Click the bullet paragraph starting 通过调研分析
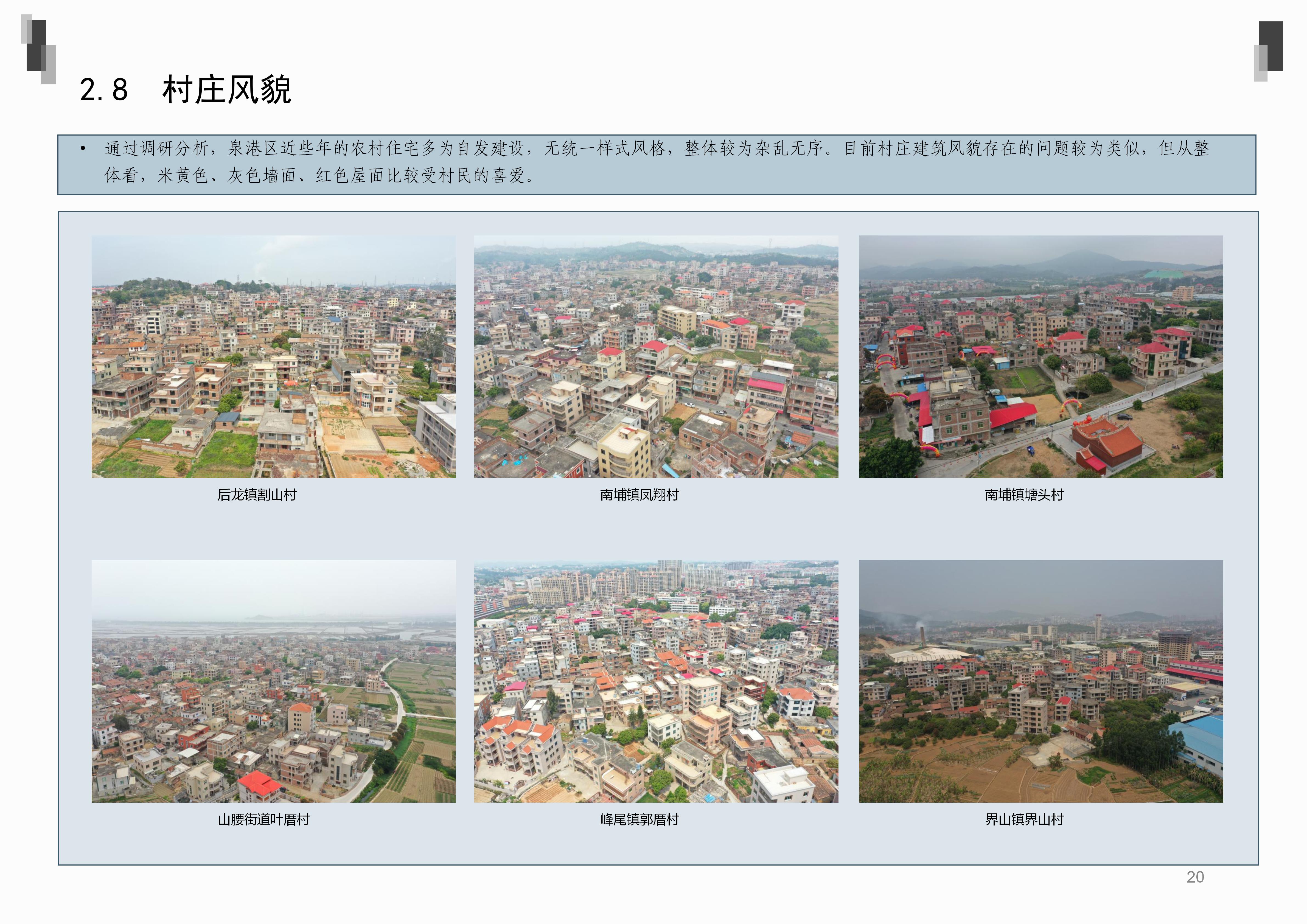This screenshot has width=1307, height=924. coord(656,148)
